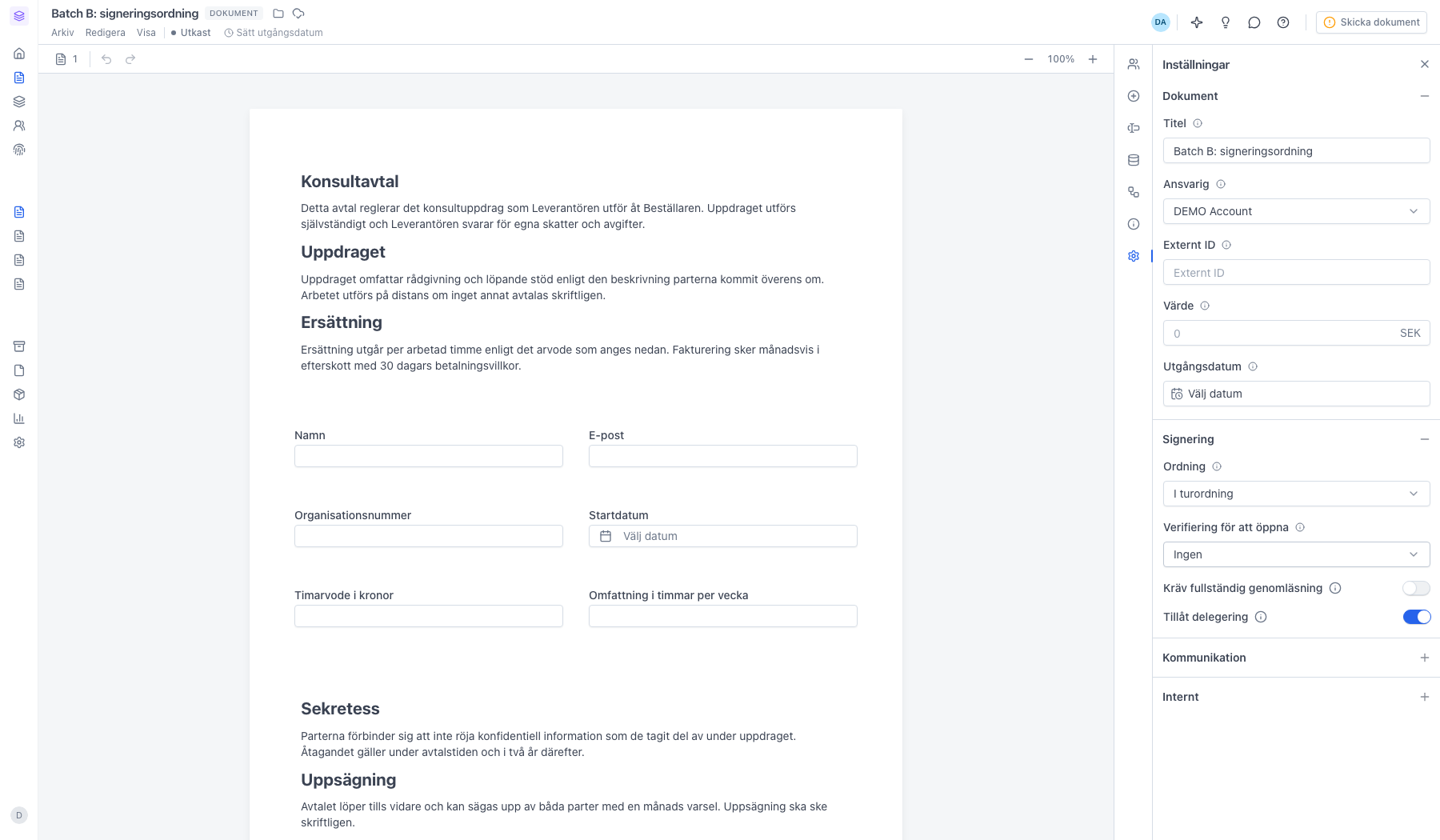Open the bar chart reports icon

coord(19,418)
